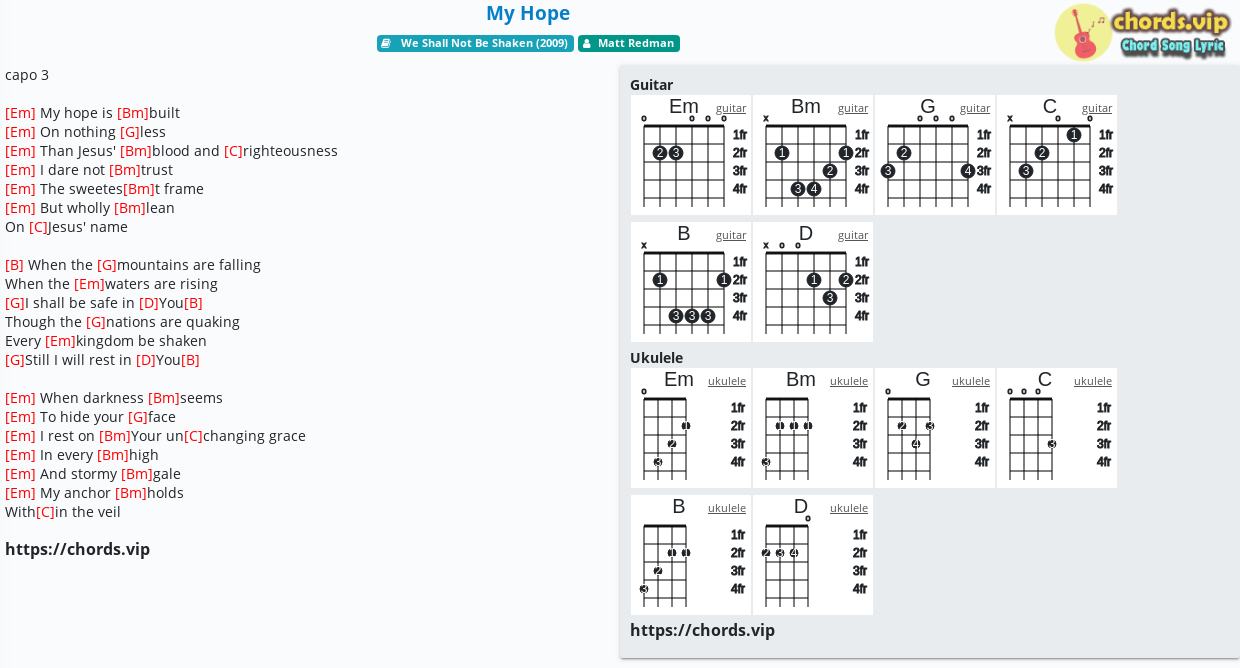This screenshot has width=1240, height=668.
Task: Click the 'ukulele' link above the Bm chord
Action: [849, 381]
